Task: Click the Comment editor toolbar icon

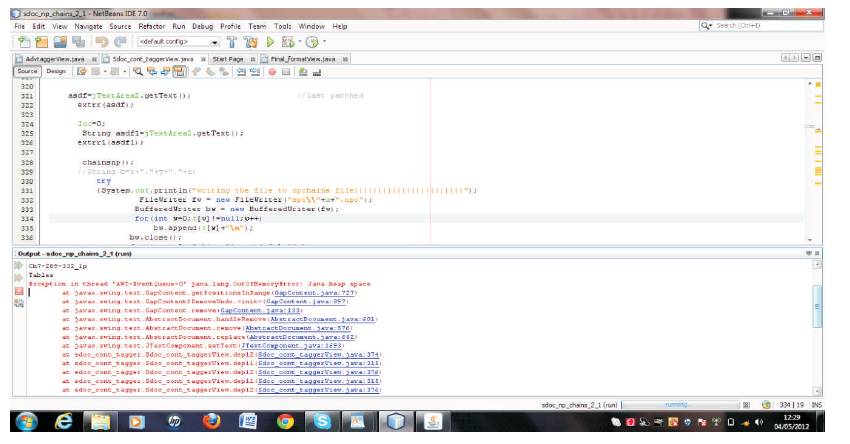Action: (x=303, y=72)
